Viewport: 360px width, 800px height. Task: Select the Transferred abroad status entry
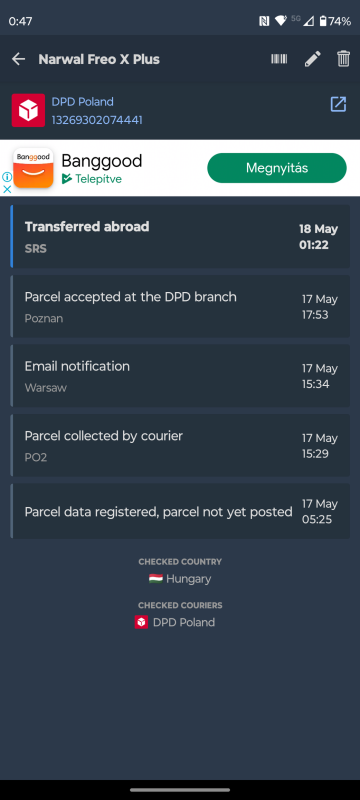pyautogui.click(x=180, y=236)
